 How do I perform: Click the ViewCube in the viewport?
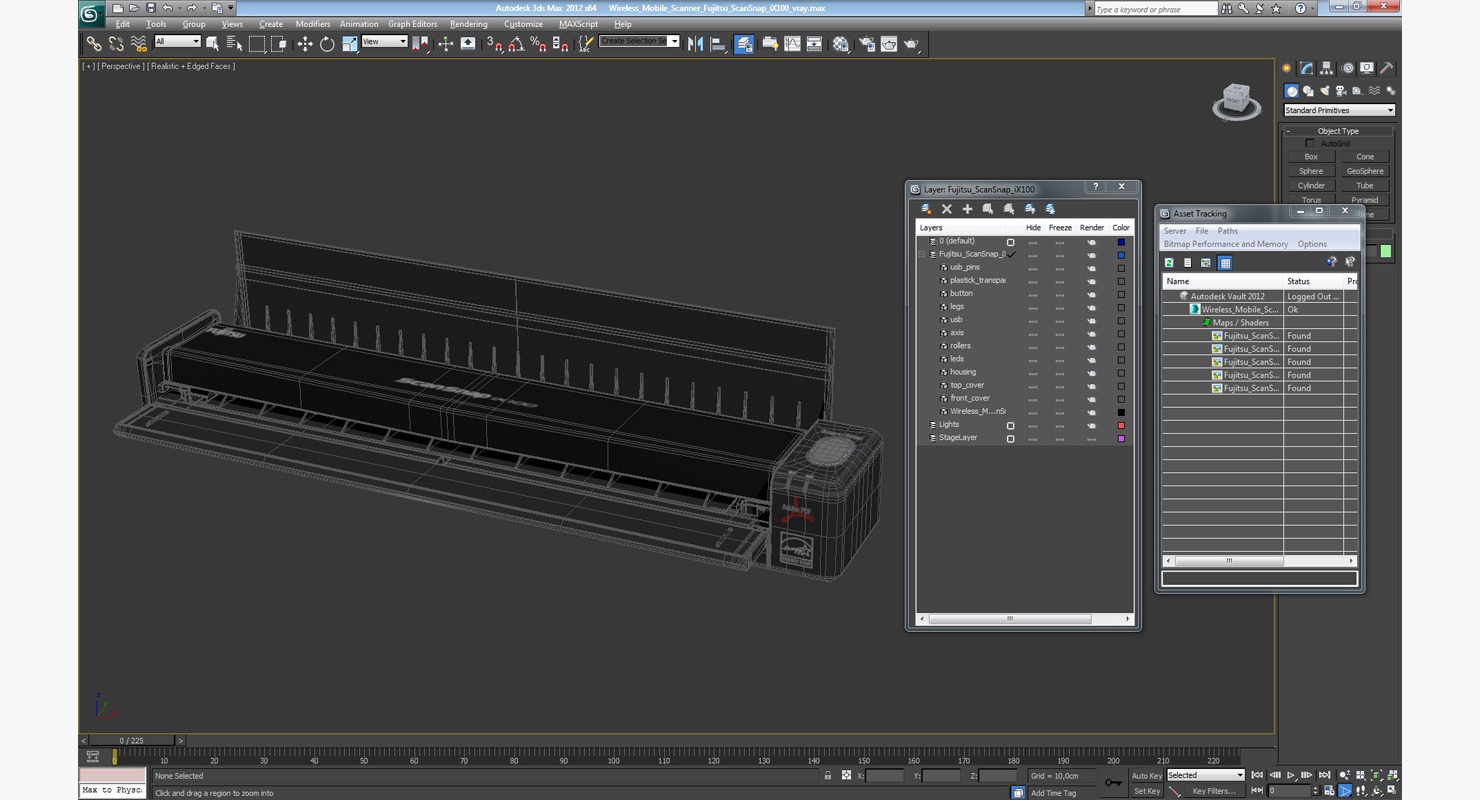[1236, 101]
